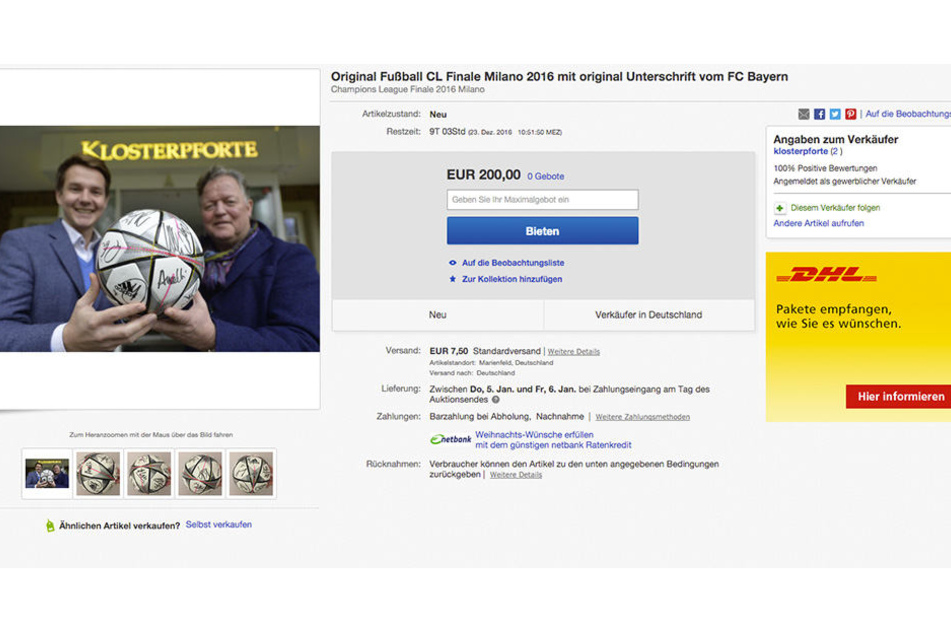Screen dimensions: 951x634
Task: Click Hier informieren in DHL ad
Action: coord(898,396)
